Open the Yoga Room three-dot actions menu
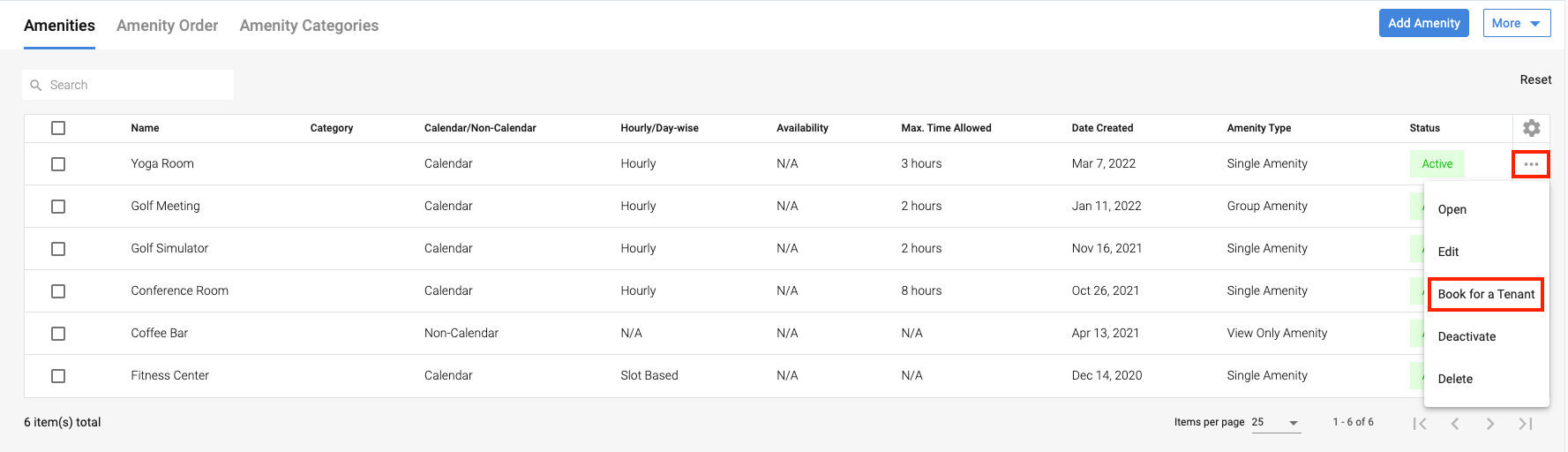1568x452 pixels. [x=1531, y=164]
